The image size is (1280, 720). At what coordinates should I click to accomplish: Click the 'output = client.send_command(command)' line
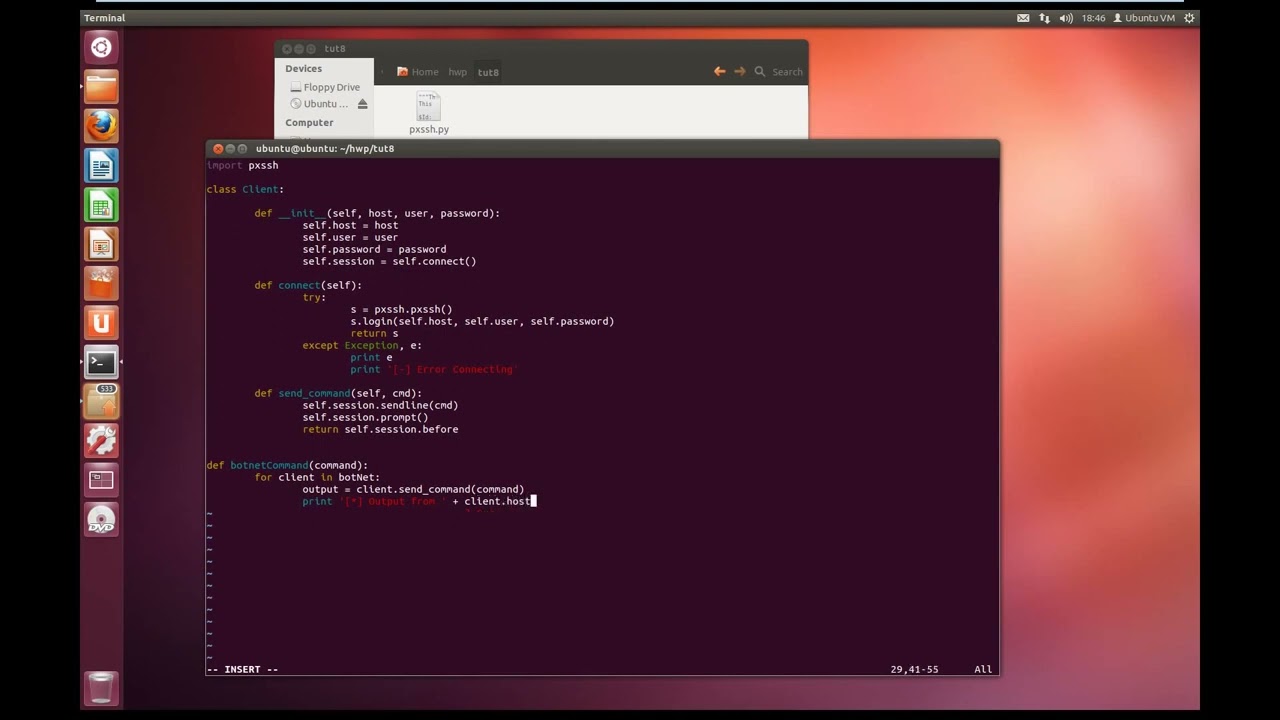tap(413, 489)
